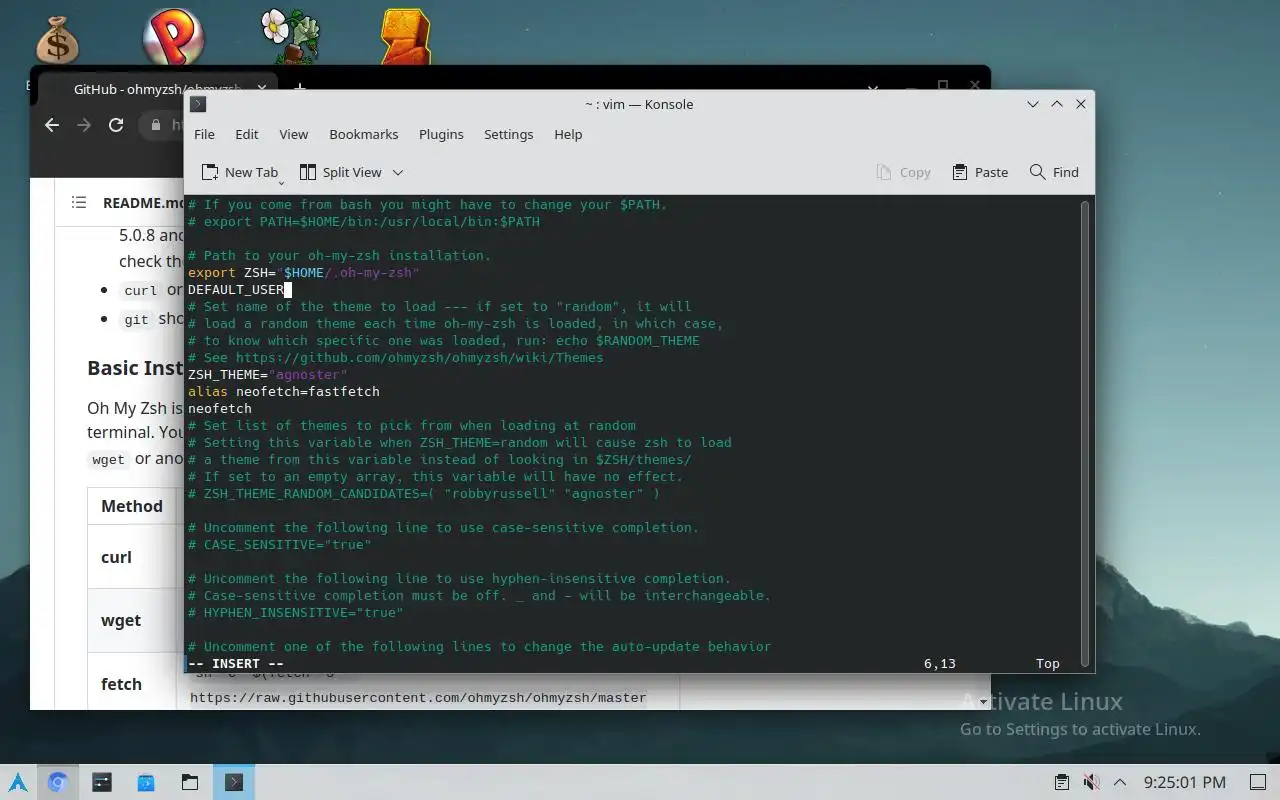Open the Settings menu in Konsole
This screenshot has width=1280, height=800.
coord(508,134)
